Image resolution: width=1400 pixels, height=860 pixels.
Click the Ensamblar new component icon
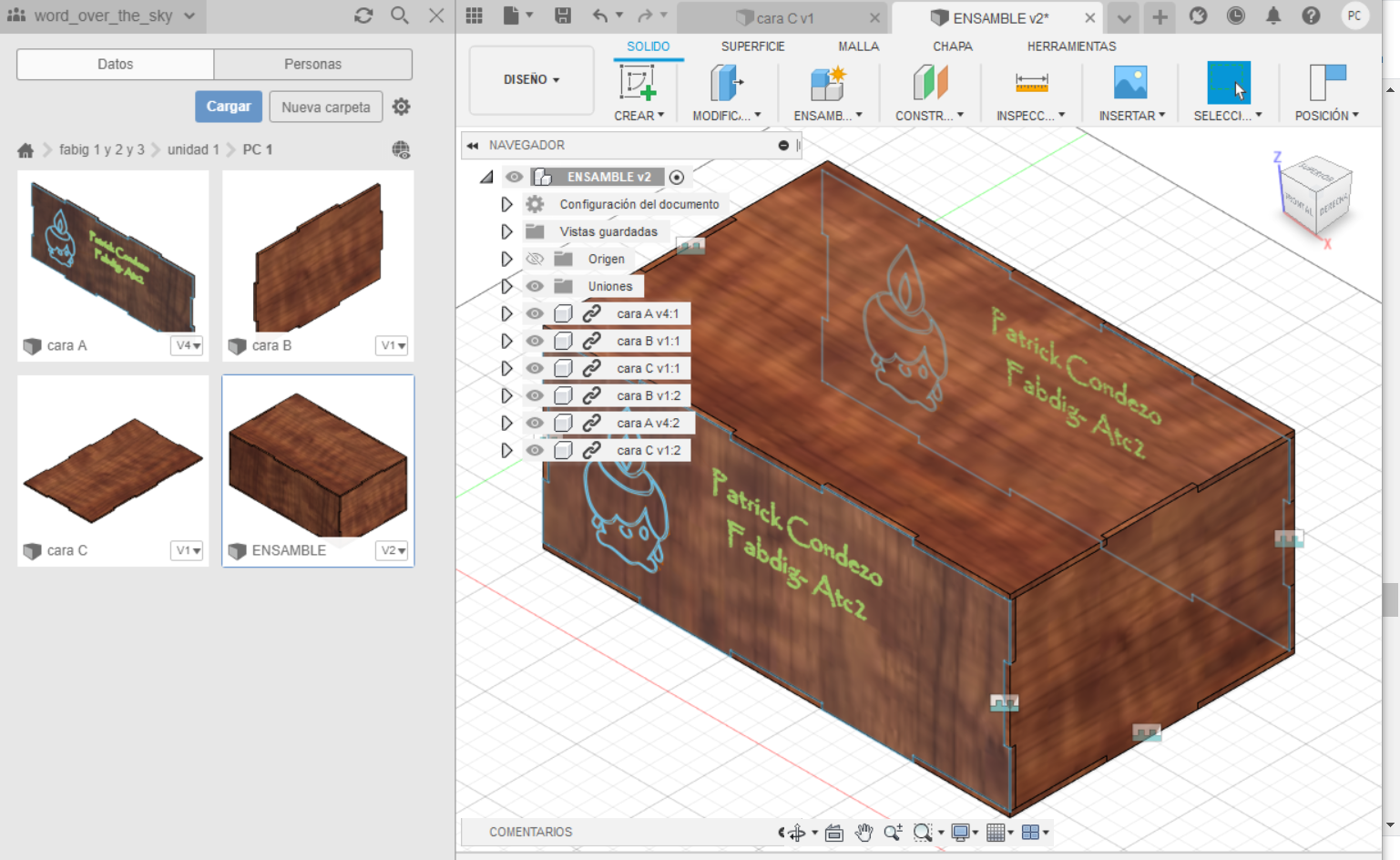click(x=827, y=83)
